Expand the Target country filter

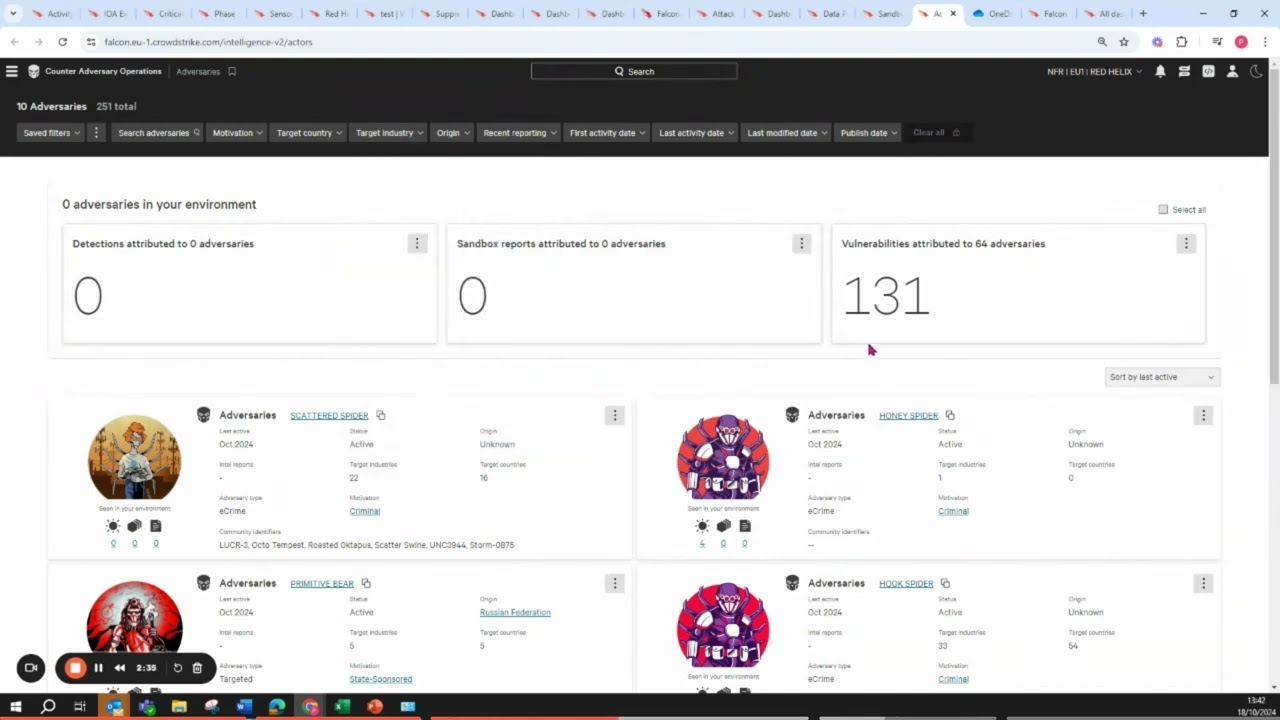(x=309, y=132)
